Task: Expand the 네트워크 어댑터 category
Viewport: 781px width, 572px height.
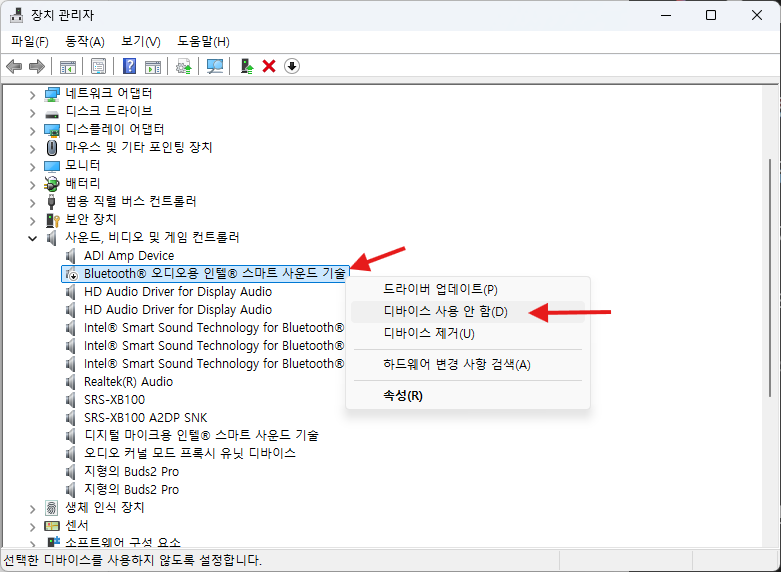Action: click(32, 94)
